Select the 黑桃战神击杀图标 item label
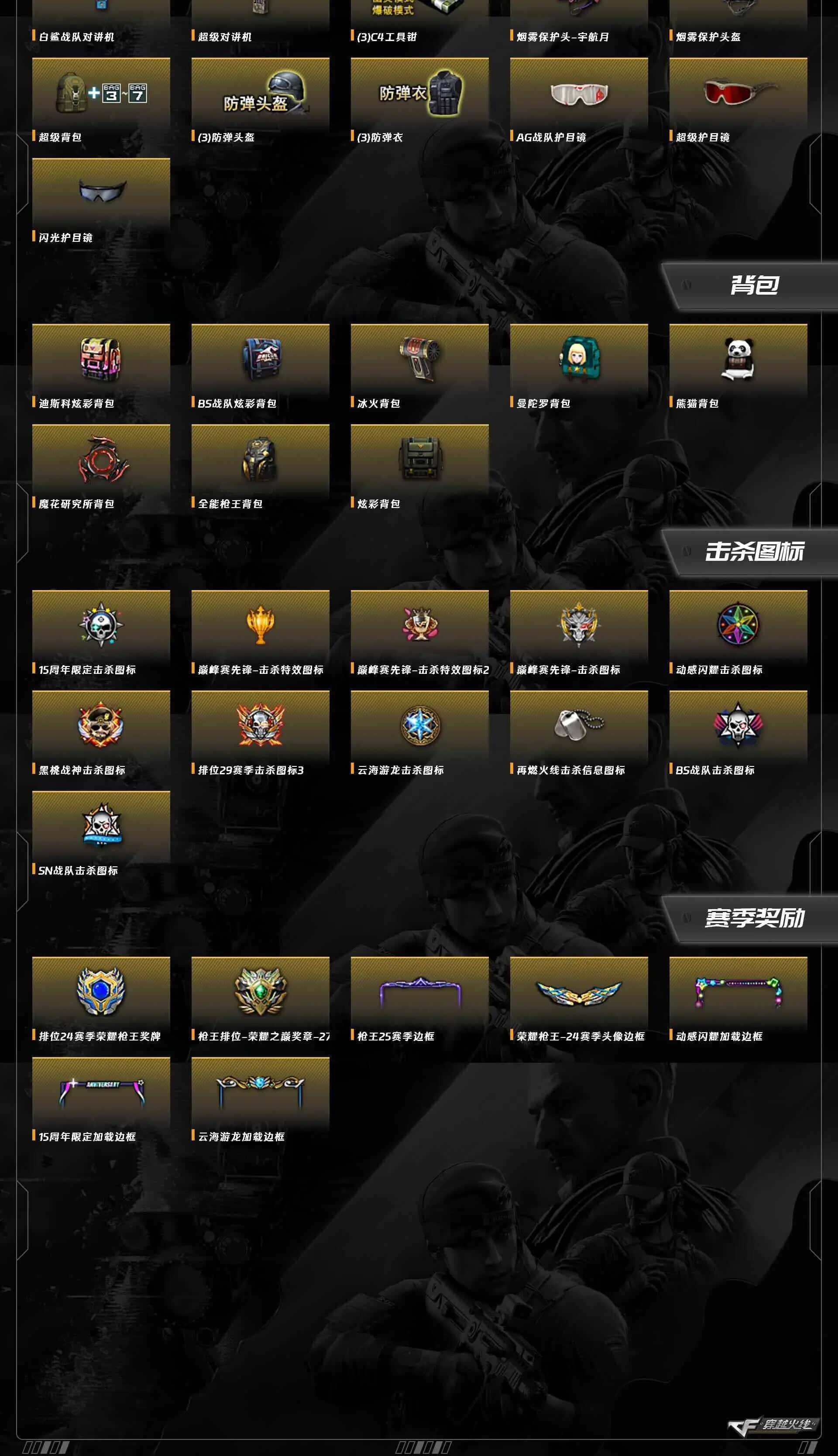Image resolution: width=838 pixels, height=1456 pixels. (x=82, y=770)
